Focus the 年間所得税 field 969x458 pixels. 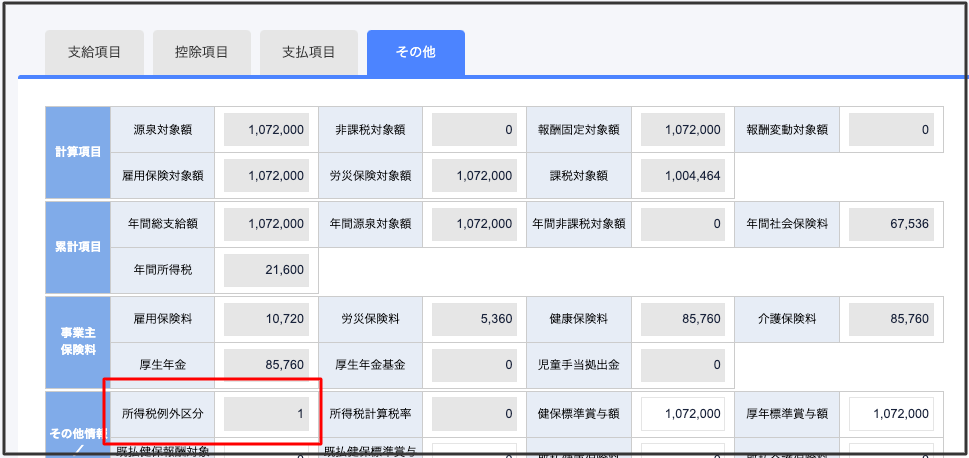pos(266,270)
